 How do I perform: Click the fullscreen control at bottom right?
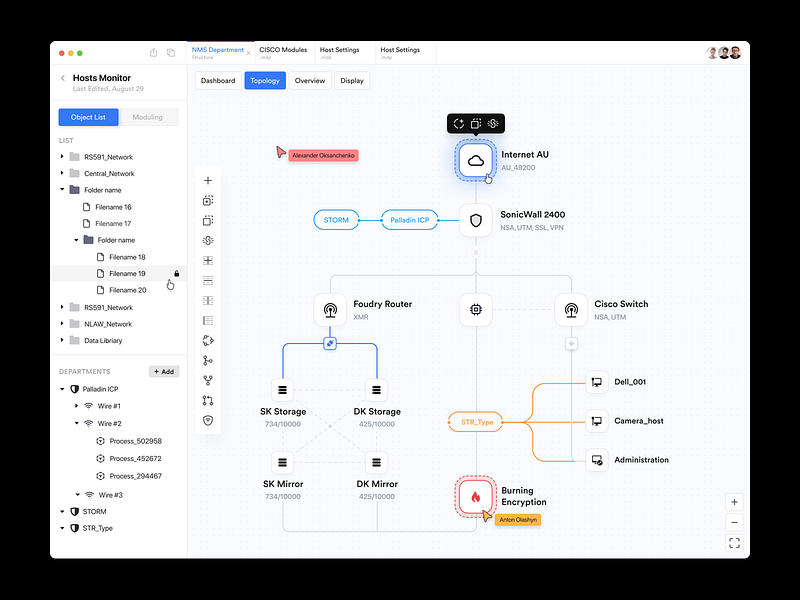pyautogui.click(x=734, y=542)
